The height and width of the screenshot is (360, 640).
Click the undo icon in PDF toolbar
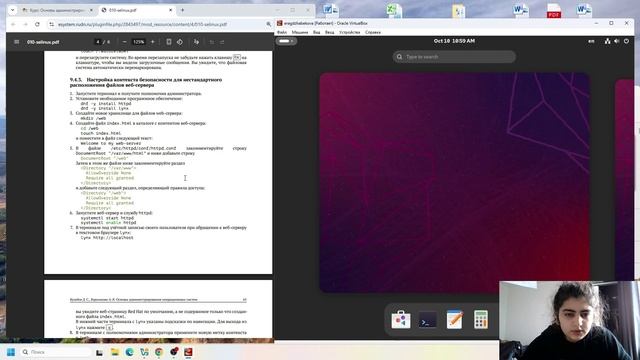pyautogui.click(x=211, y=42)
